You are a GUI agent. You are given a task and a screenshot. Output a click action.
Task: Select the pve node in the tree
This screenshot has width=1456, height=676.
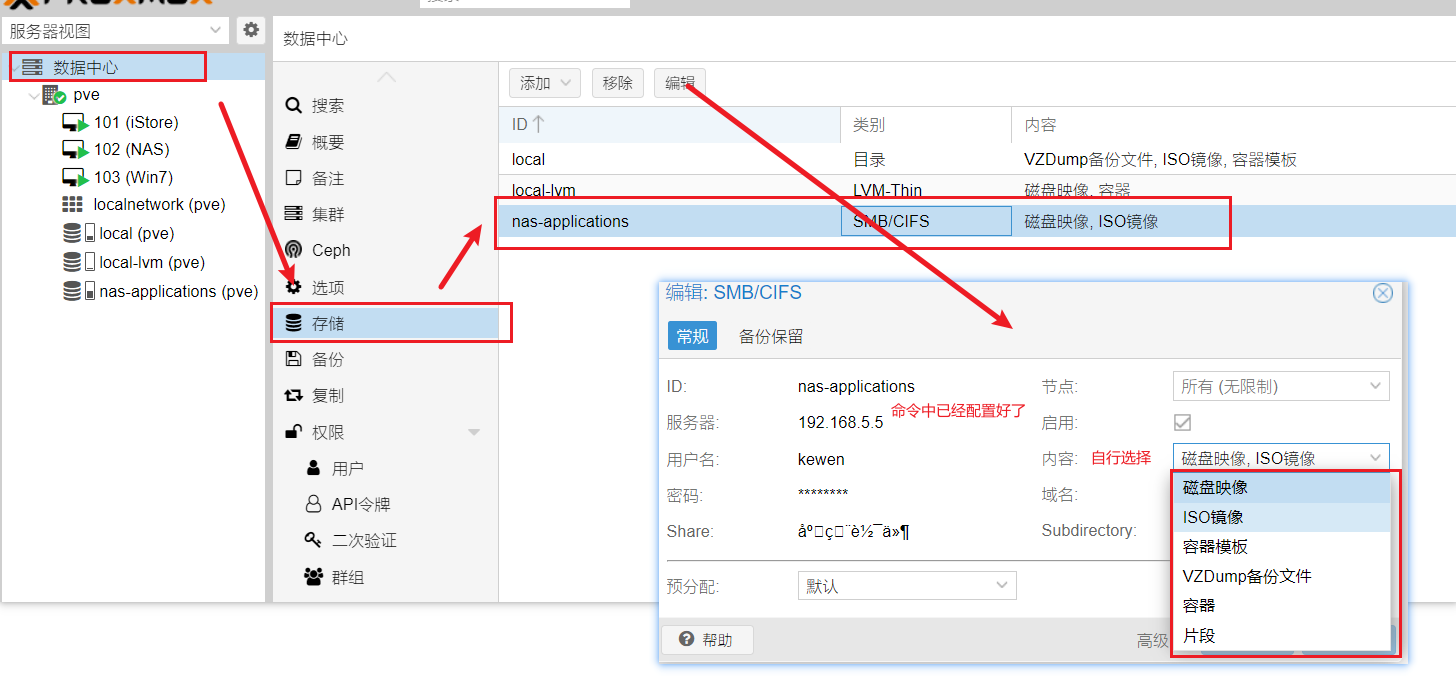86,95
